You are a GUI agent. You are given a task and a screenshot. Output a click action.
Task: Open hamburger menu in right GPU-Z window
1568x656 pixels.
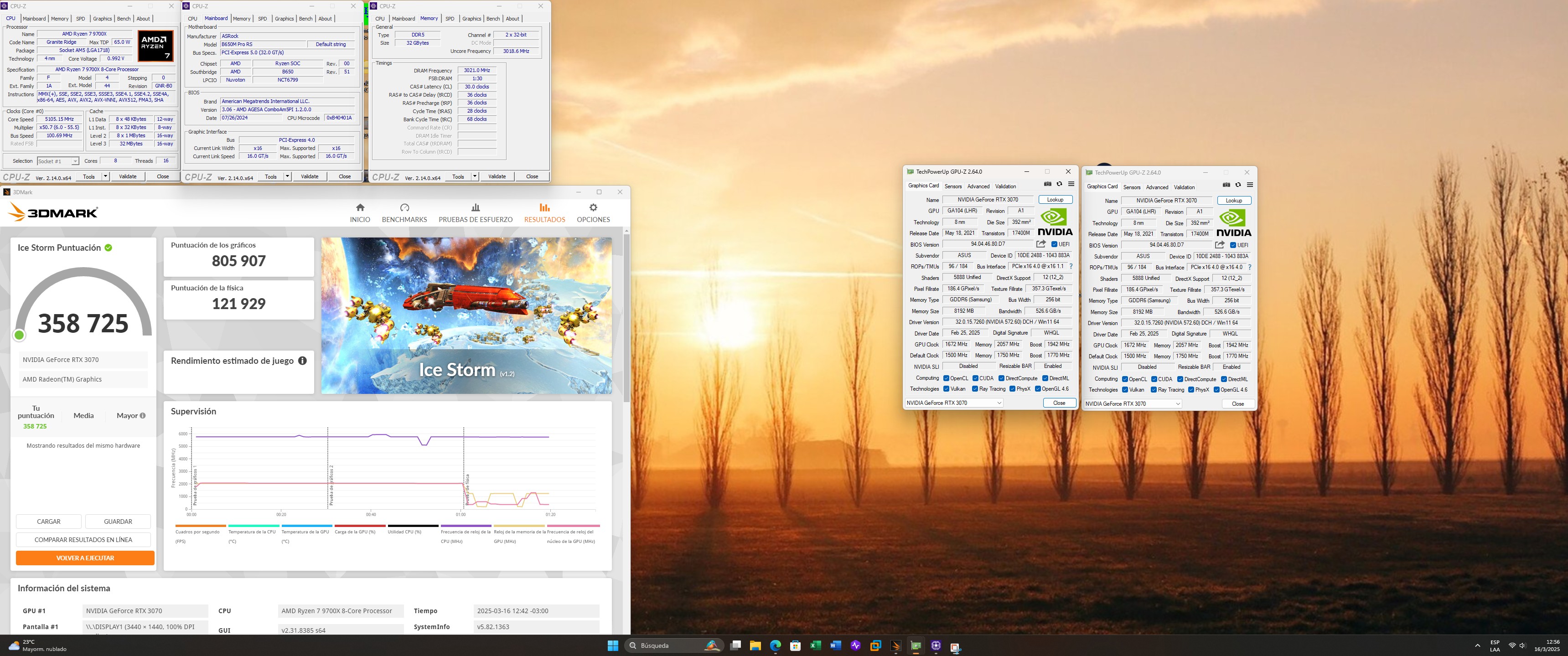tap(1250, 184)
